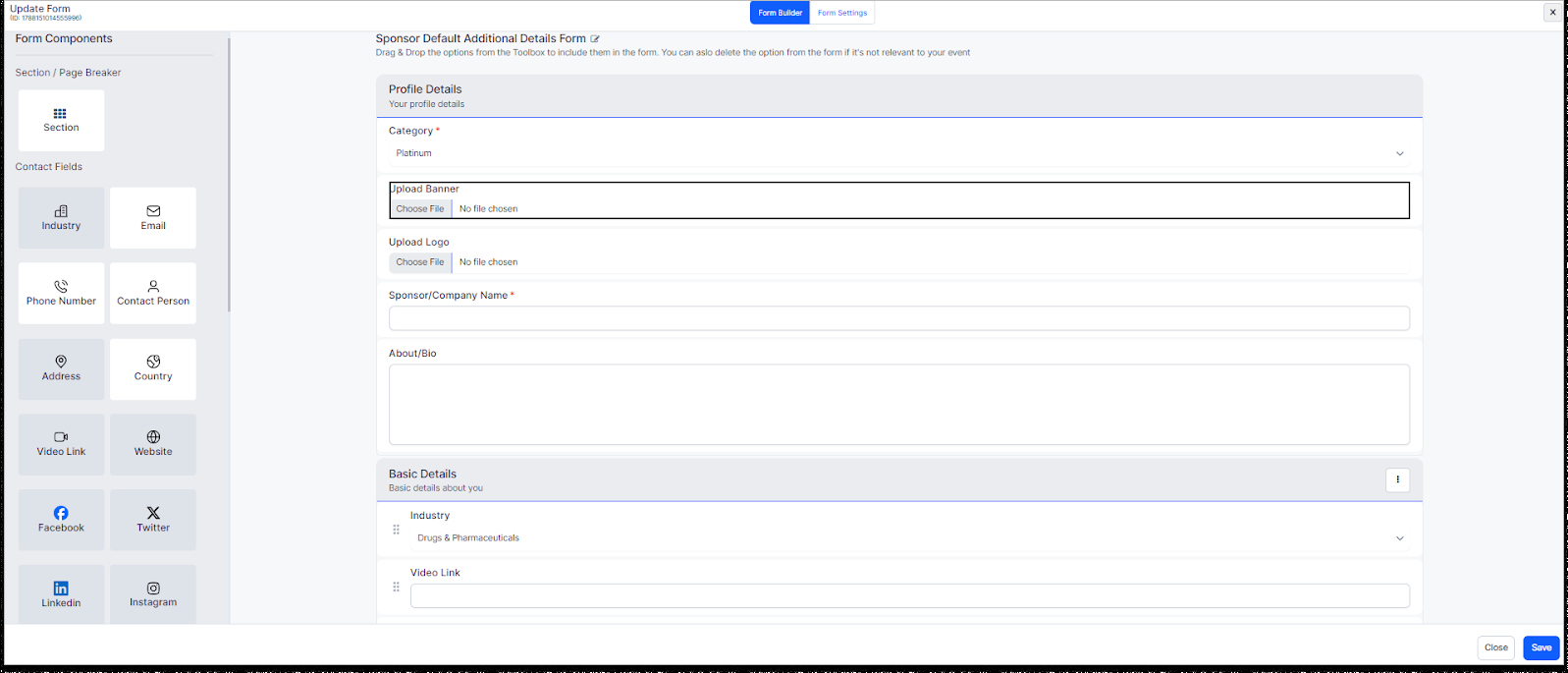
Task: Switch to the Form Settings tab
Action: pos(842,13)
